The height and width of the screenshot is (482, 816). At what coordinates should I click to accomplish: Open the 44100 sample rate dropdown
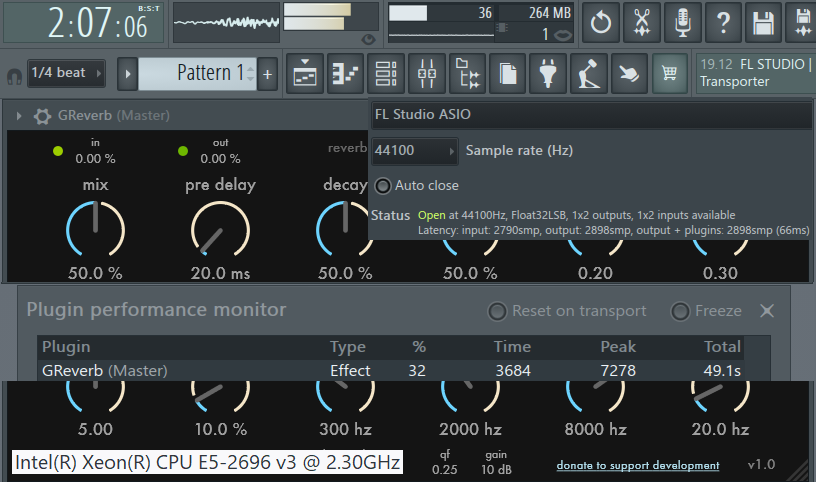click(x=415, y=151)
